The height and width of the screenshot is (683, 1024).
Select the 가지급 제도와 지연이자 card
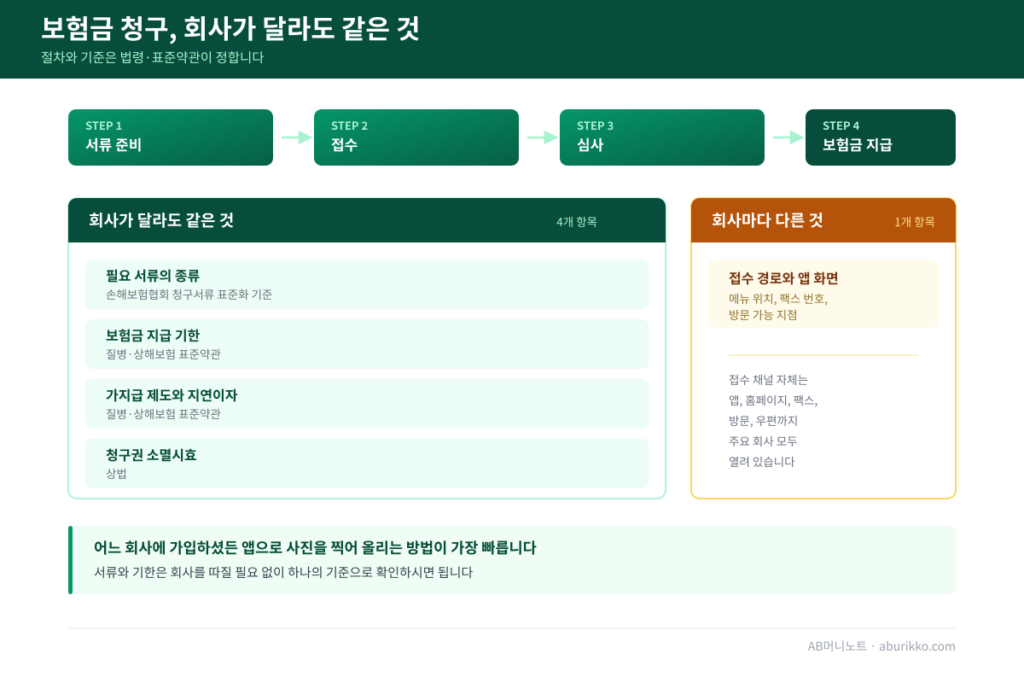[366, 404]
